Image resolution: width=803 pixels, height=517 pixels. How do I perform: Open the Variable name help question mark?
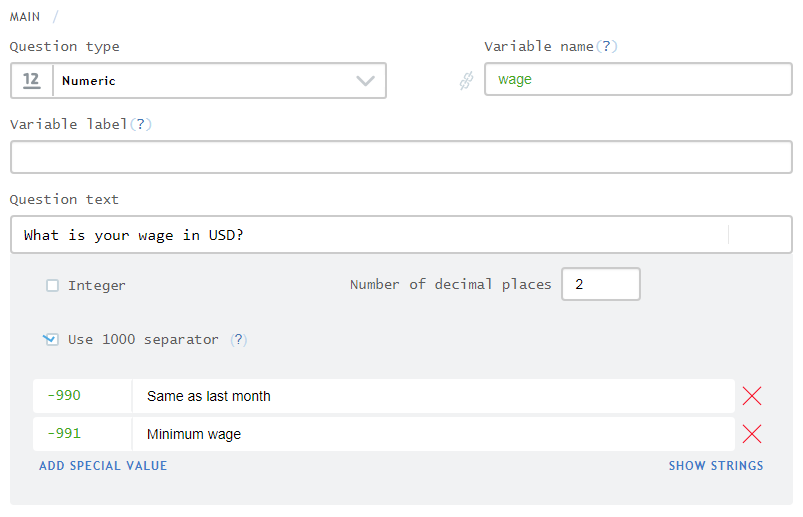pyautogui.click(x=606, y=47)
